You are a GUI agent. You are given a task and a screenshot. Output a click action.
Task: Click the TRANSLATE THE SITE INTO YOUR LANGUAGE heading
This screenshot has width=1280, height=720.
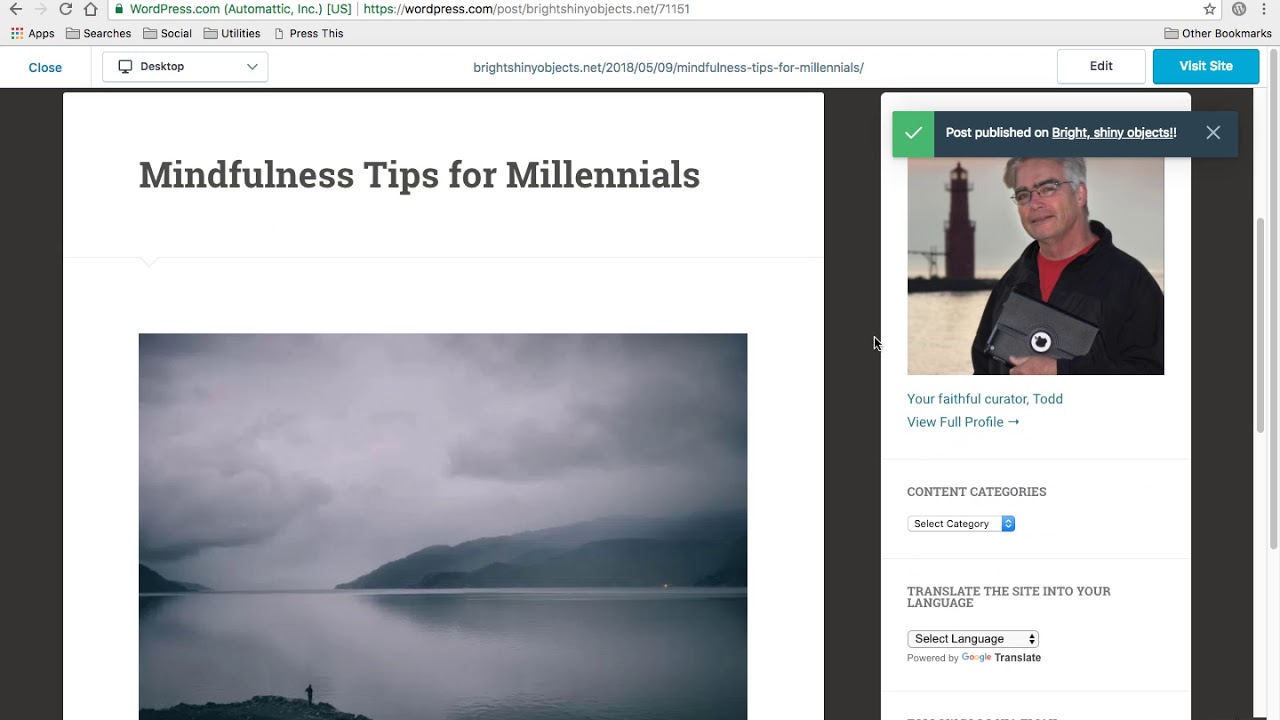click(x=1009, y=597)
